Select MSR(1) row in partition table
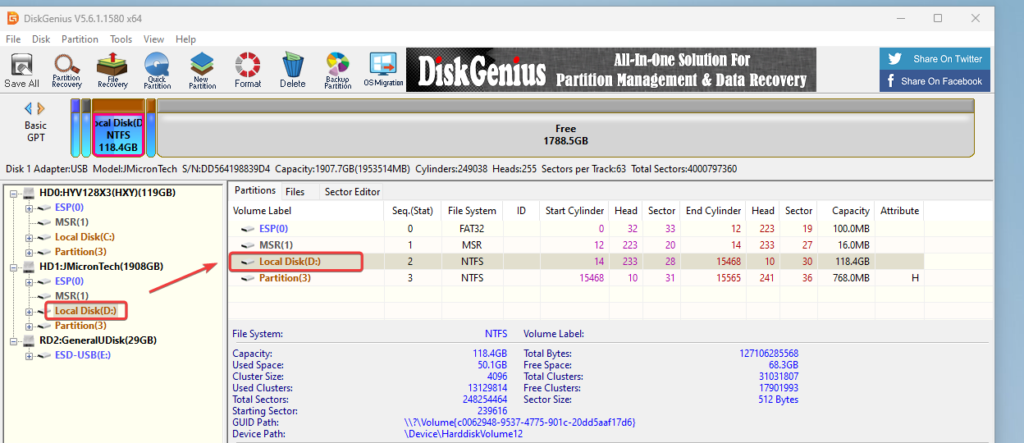Viewport: 1024px width, 443px height. pos(575,245)
